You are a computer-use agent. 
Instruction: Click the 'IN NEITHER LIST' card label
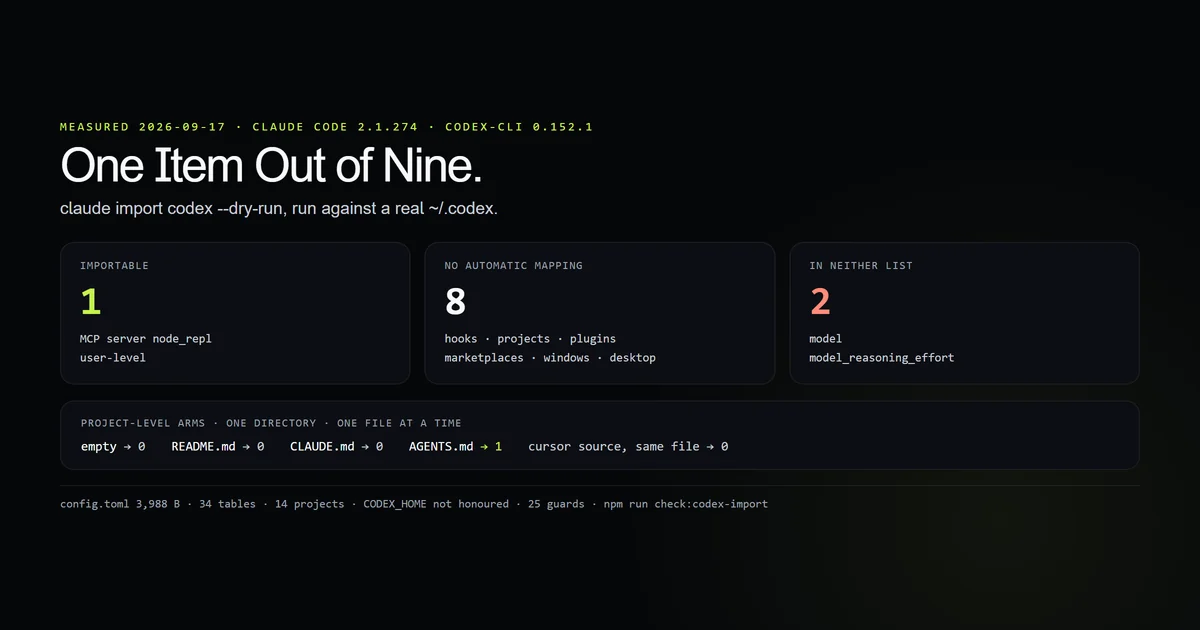pyautogui.click(x=860, y=266)
